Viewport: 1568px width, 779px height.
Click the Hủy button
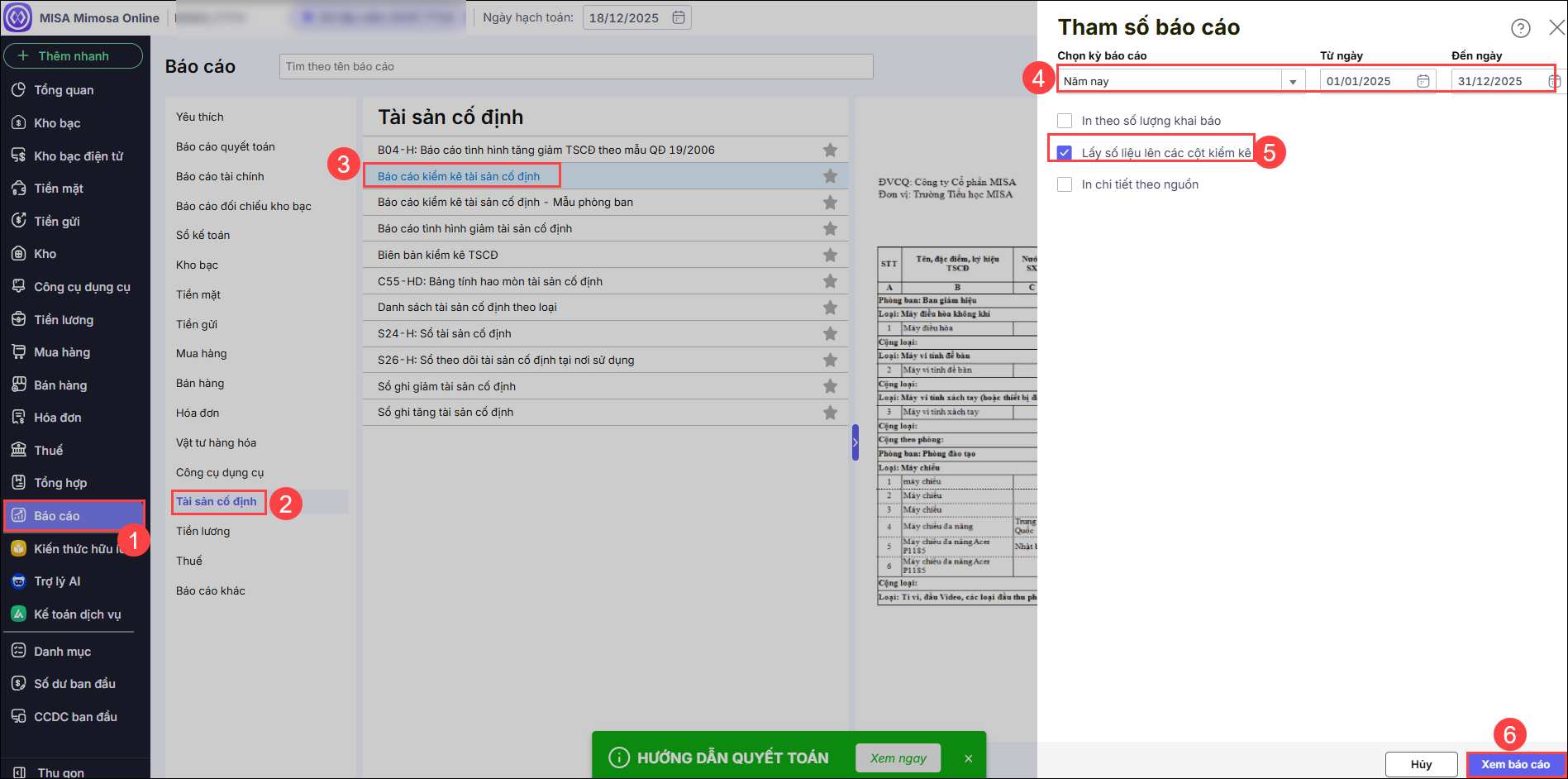(x=1422, y=764)
